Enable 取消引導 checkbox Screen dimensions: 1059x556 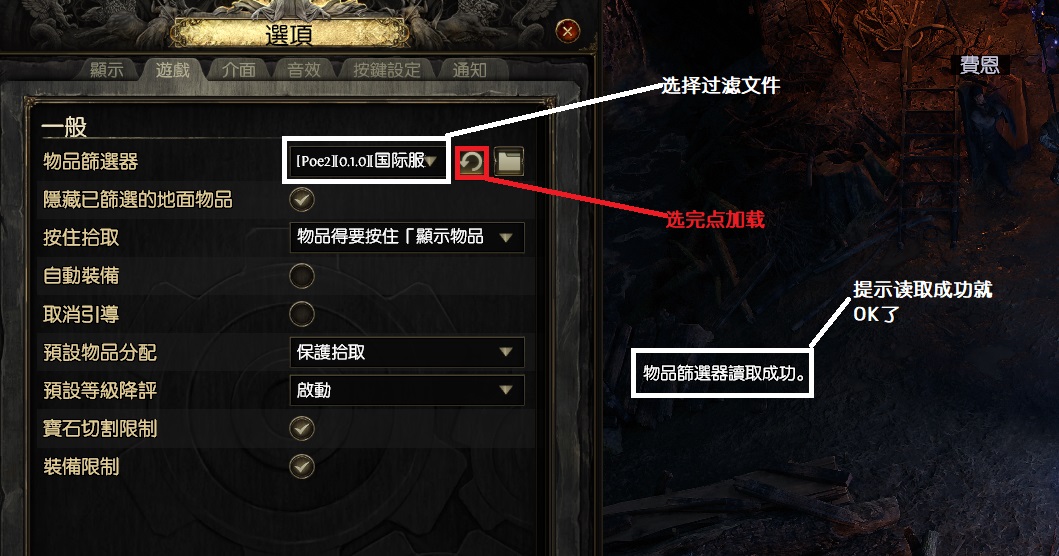point(302,314)
